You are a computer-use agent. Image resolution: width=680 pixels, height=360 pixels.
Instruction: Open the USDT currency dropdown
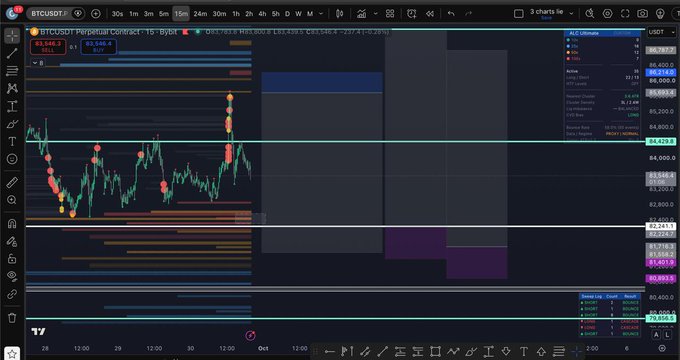pos(660,32)
